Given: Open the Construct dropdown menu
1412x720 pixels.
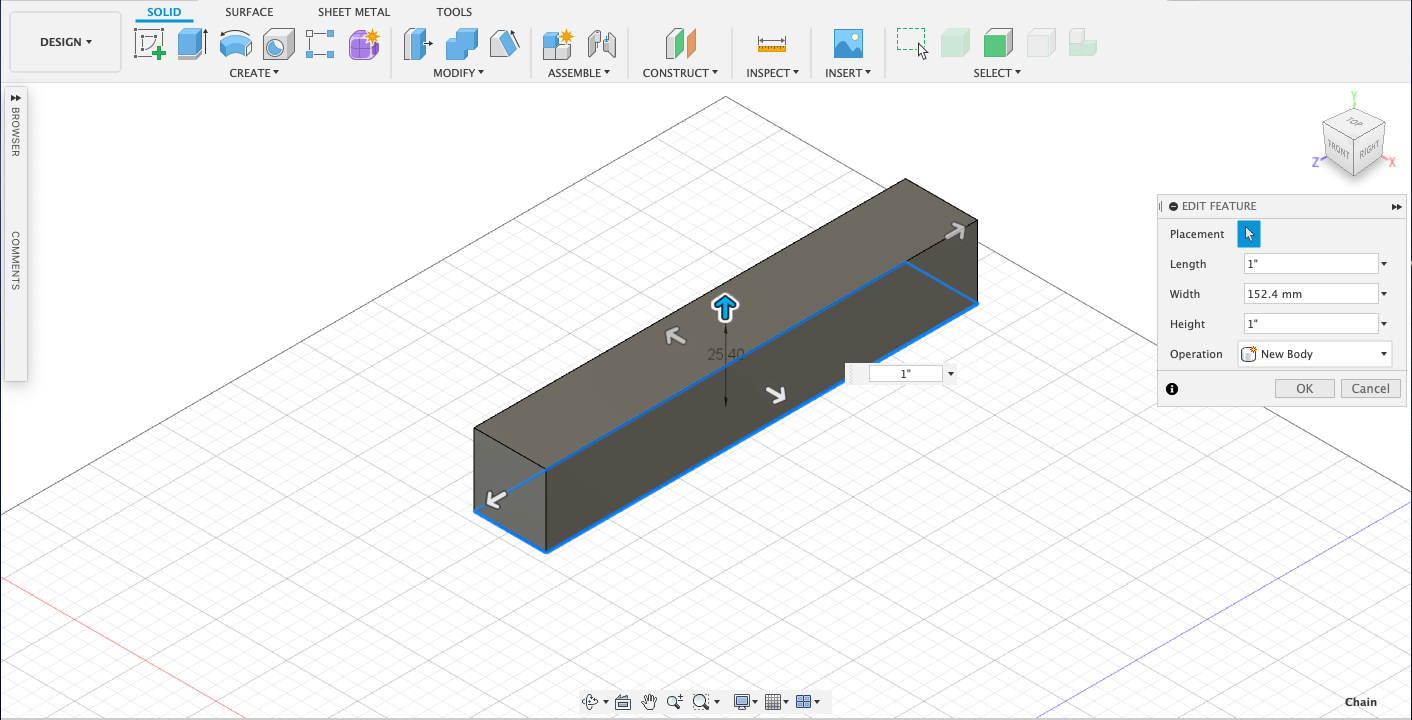Looking at the screenshot, I should [x=680, y=73].
